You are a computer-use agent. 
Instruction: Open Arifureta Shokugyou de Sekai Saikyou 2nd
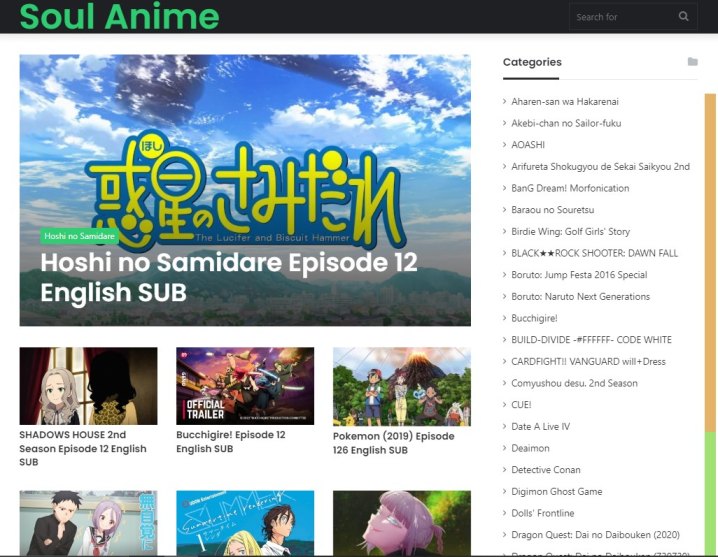pyautogui.click(x=600, y=167)
